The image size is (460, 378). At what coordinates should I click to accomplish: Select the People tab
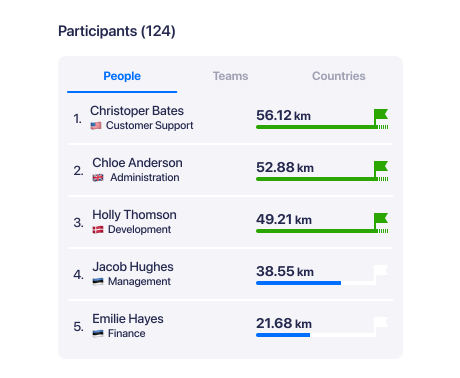(x=122, y=76)
